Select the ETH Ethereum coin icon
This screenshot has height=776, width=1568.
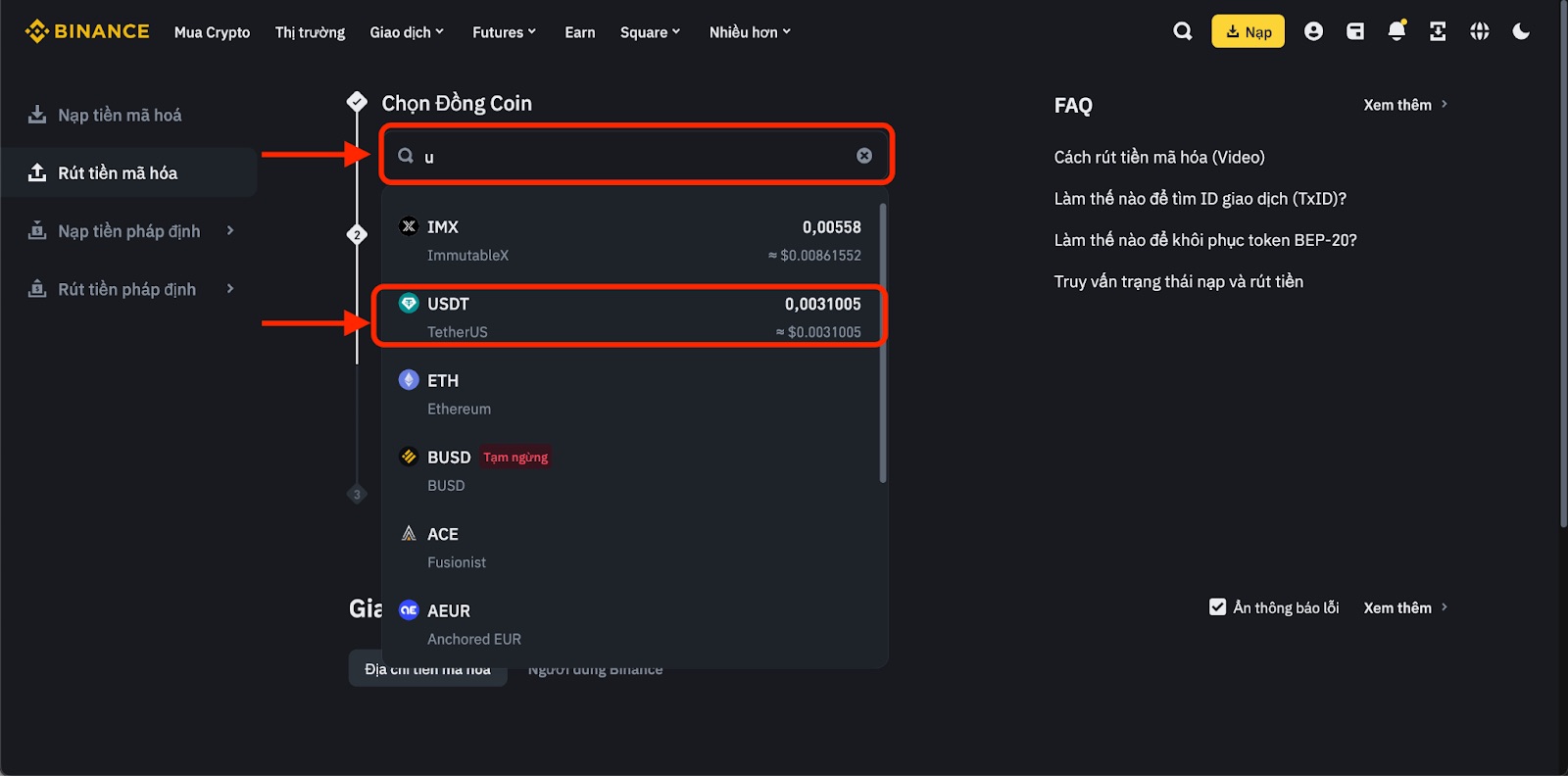(x=409, y=380)
